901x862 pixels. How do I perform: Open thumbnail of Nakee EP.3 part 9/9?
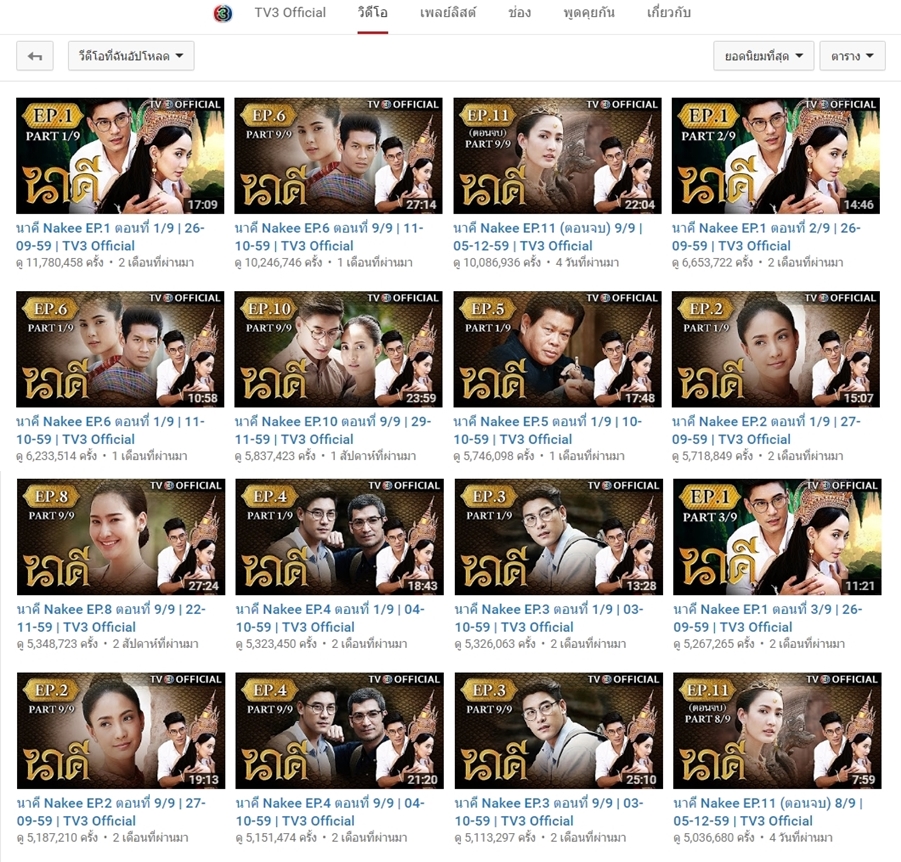[x=559, y=730]
